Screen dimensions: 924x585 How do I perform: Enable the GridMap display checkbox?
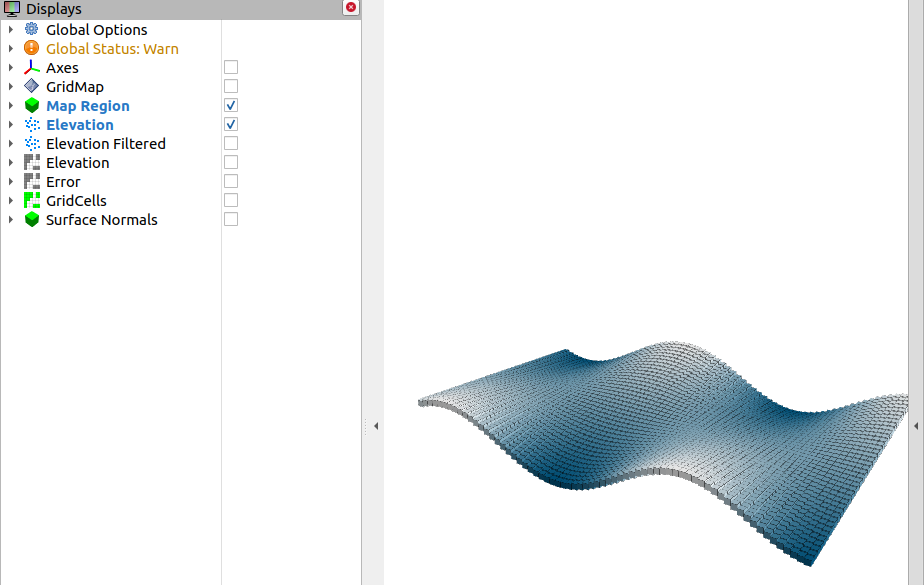[230, 86]
